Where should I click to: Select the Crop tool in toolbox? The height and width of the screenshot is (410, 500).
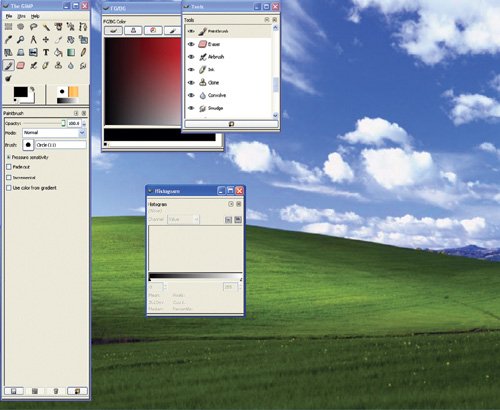click(x=58, y=40)
